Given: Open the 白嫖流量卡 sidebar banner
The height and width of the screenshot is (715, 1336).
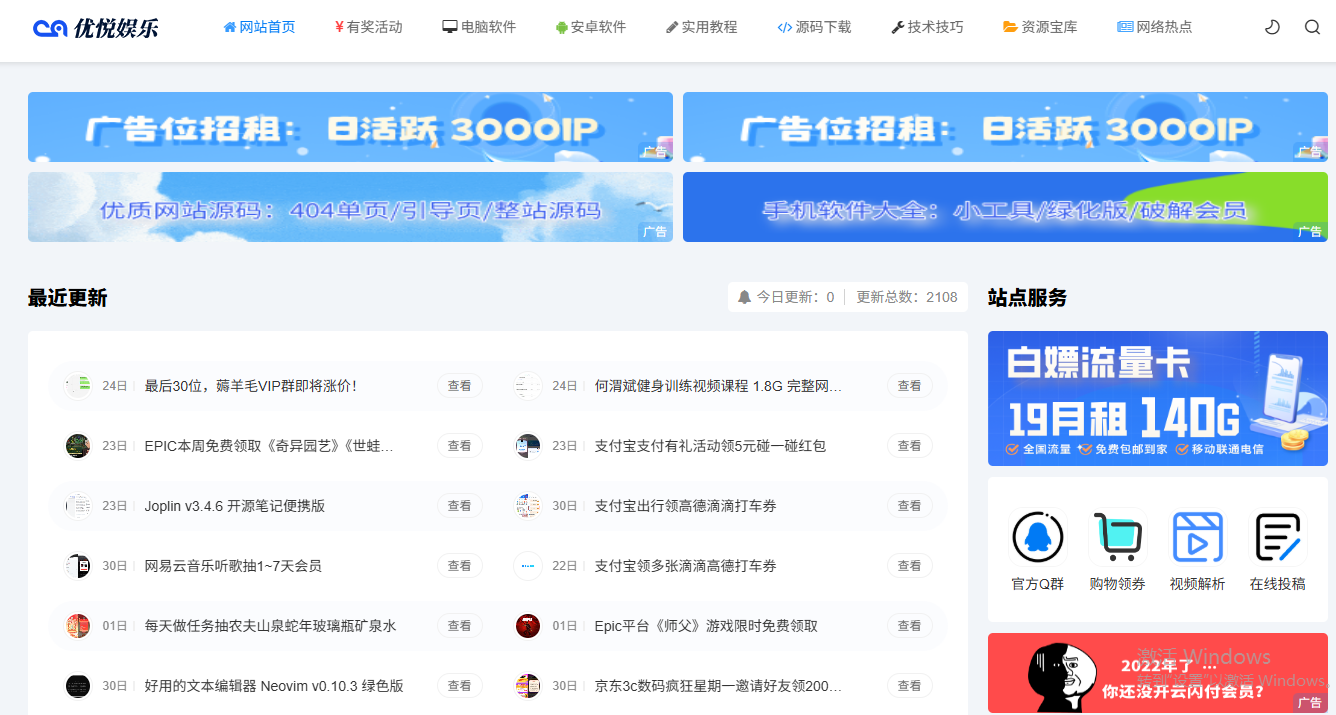Looking at the screenshot, I should (1157, 398).
